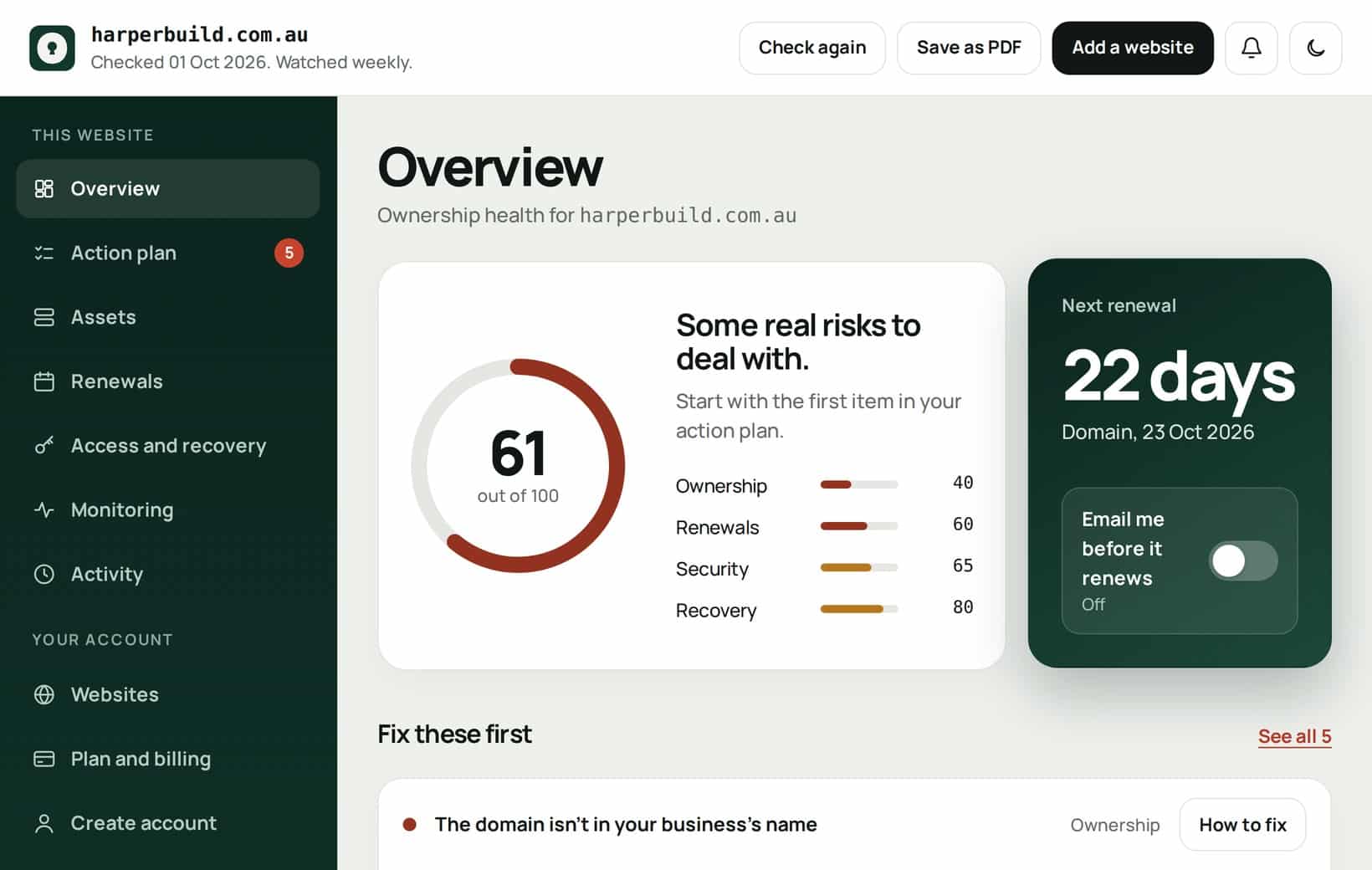Enable Email me before it renews toggle

coord(1242,560)
